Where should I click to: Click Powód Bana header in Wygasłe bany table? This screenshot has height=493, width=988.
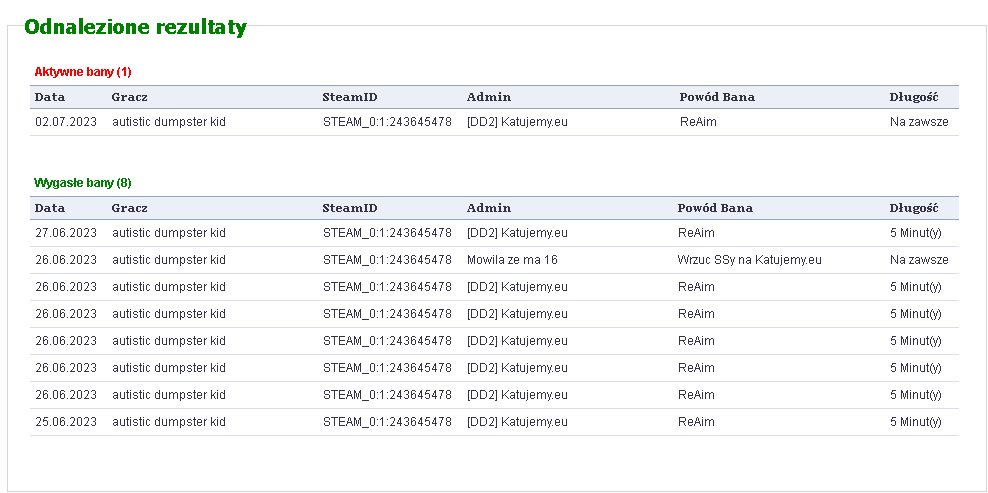pos(715,208)
